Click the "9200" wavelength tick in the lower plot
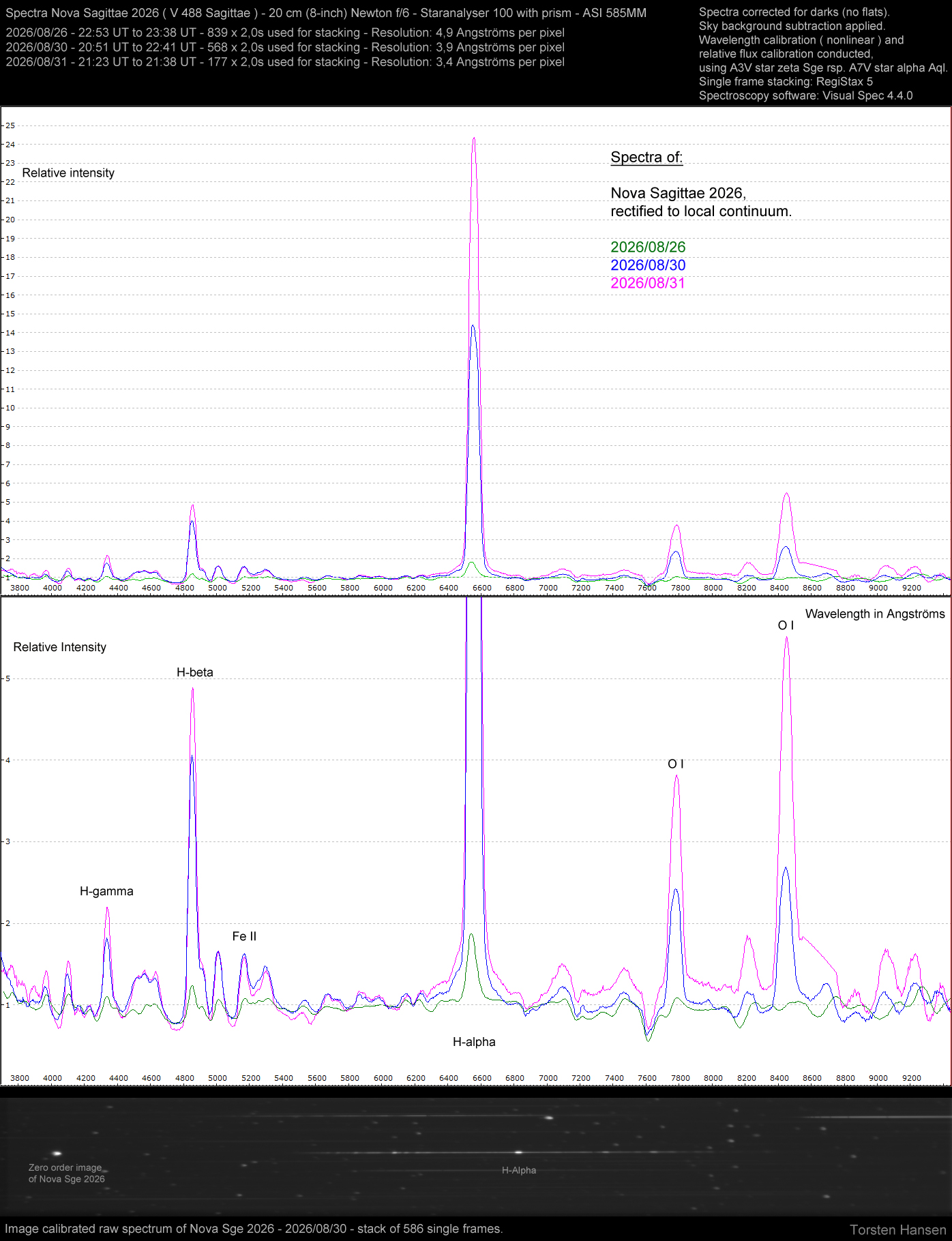 pos(912,1078)
